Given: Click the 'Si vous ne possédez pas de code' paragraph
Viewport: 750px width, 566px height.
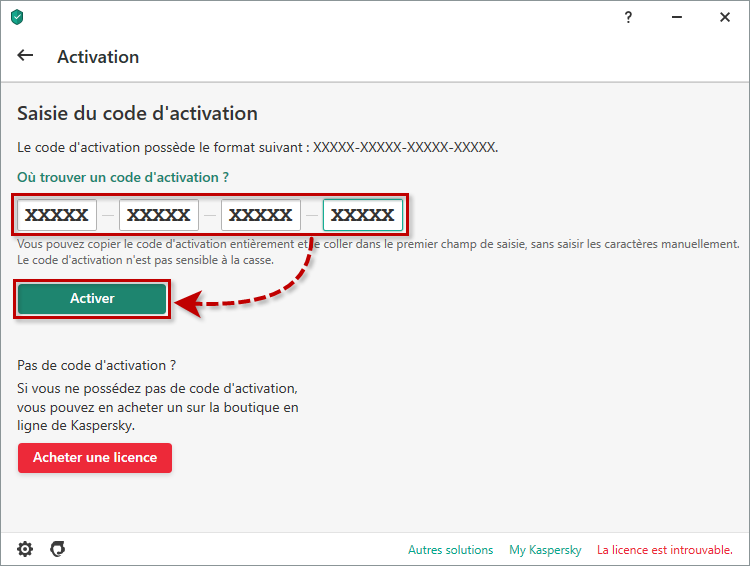Looking at the screenshot, I should pyautogui.click(x=158, y=407).
